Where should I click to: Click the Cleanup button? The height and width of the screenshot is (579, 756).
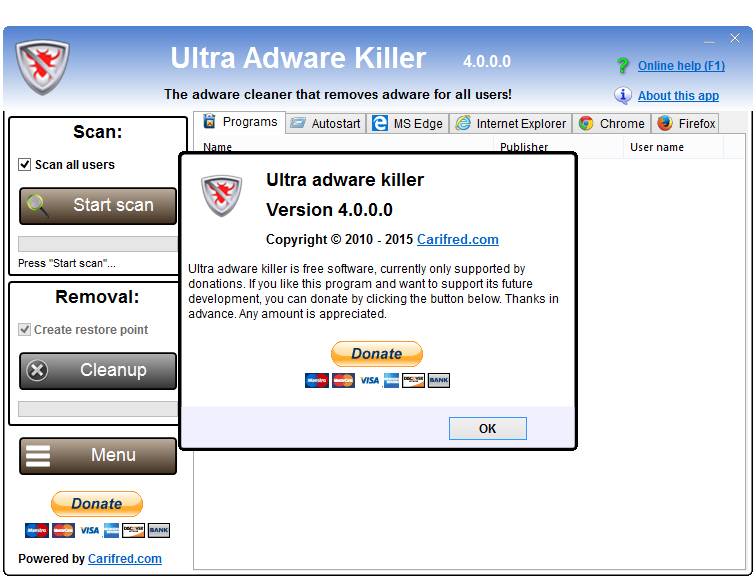click(98, 371)
